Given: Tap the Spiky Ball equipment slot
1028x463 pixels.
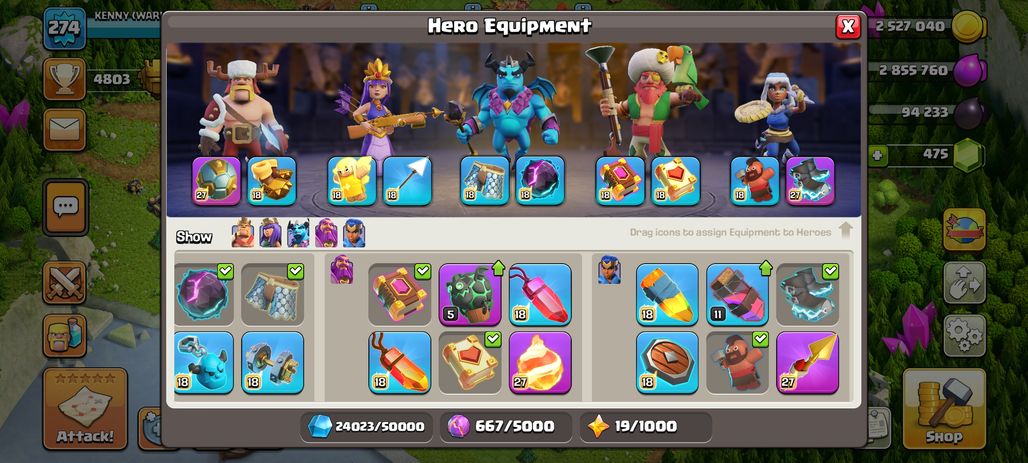Looking at the screenshot, I should (x=216, y=181).
